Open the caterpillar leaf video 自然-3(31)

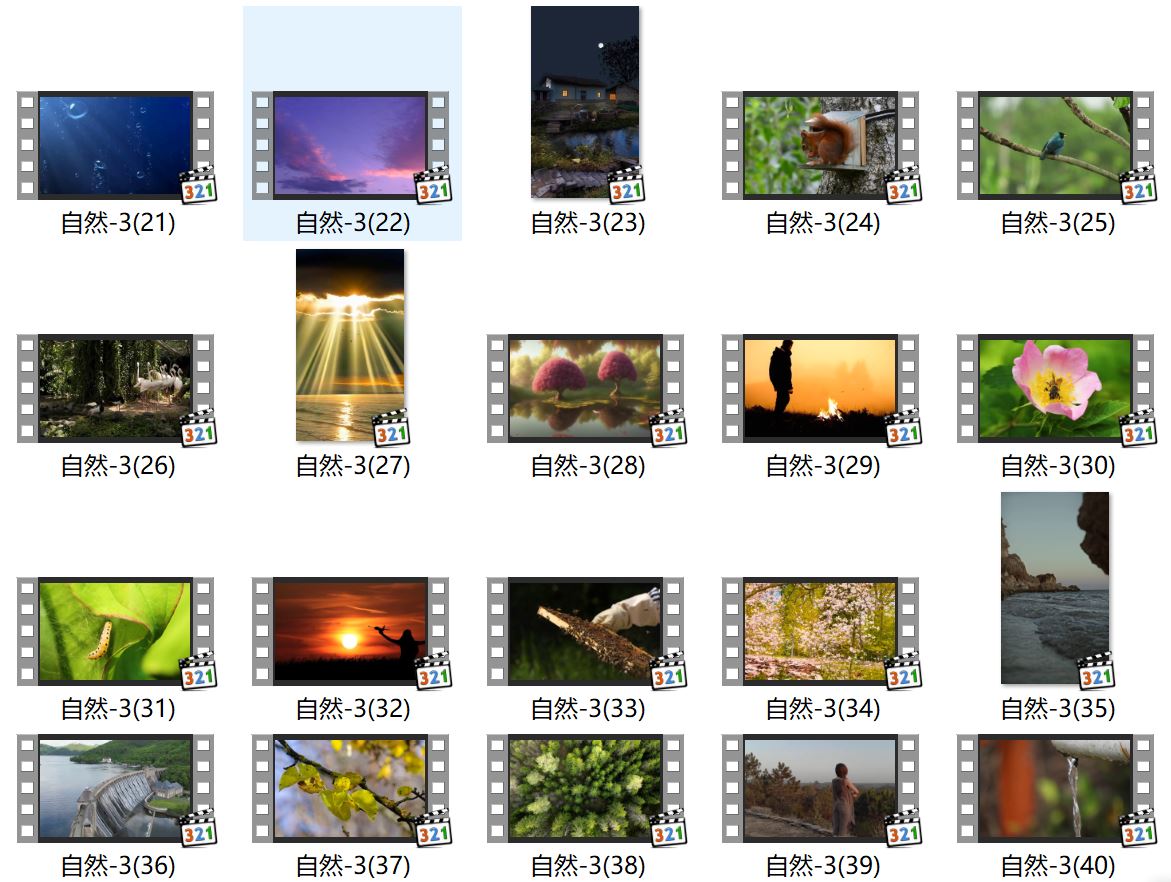pos(115,632)
